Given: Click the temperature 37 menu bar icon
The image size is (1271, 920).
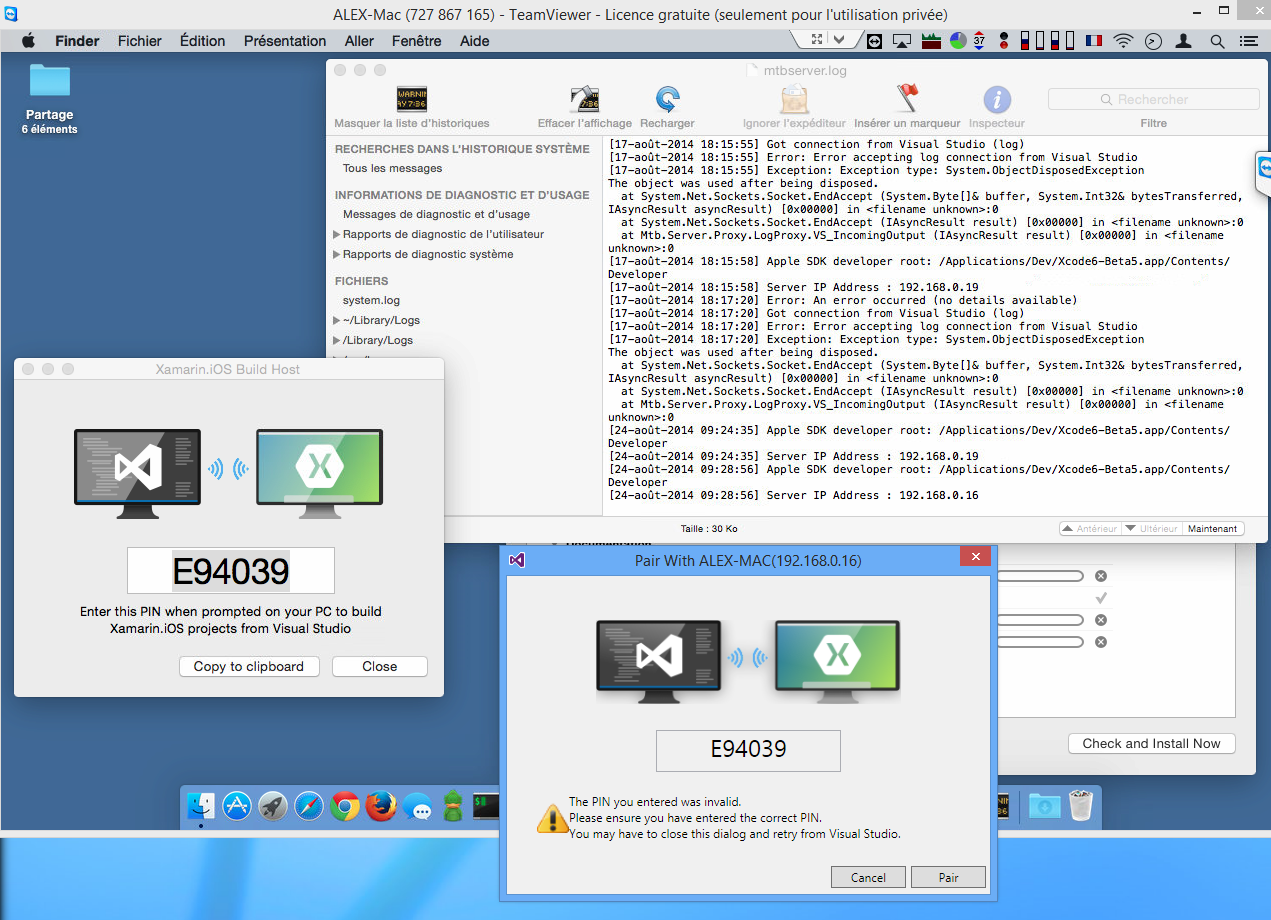Looking at the screenshot, I should (979, 41).
